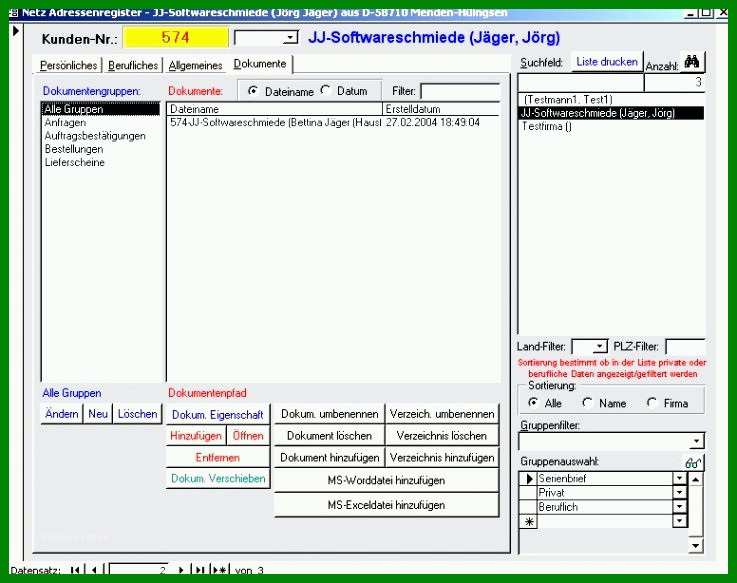Click the Suchfeld text box
The image size is (737, 583).
pyautogui.click(x=580, y=82)
